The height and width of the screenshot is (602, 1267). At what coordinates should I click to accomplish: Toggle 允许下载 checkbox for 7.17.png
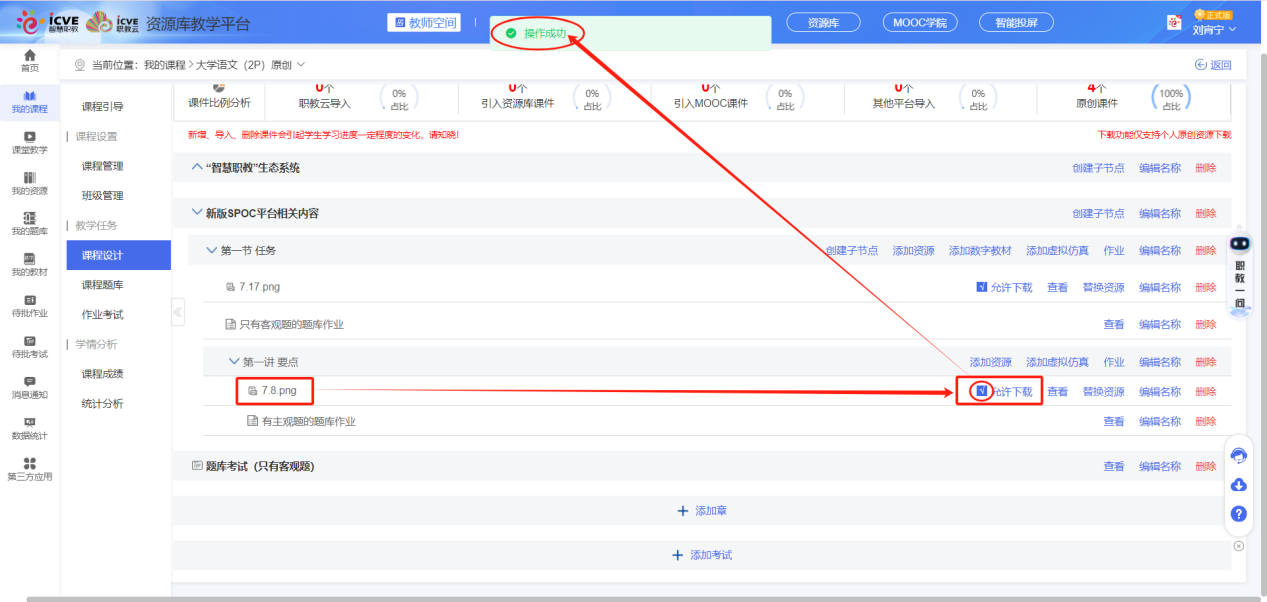[x=982, y=287]
